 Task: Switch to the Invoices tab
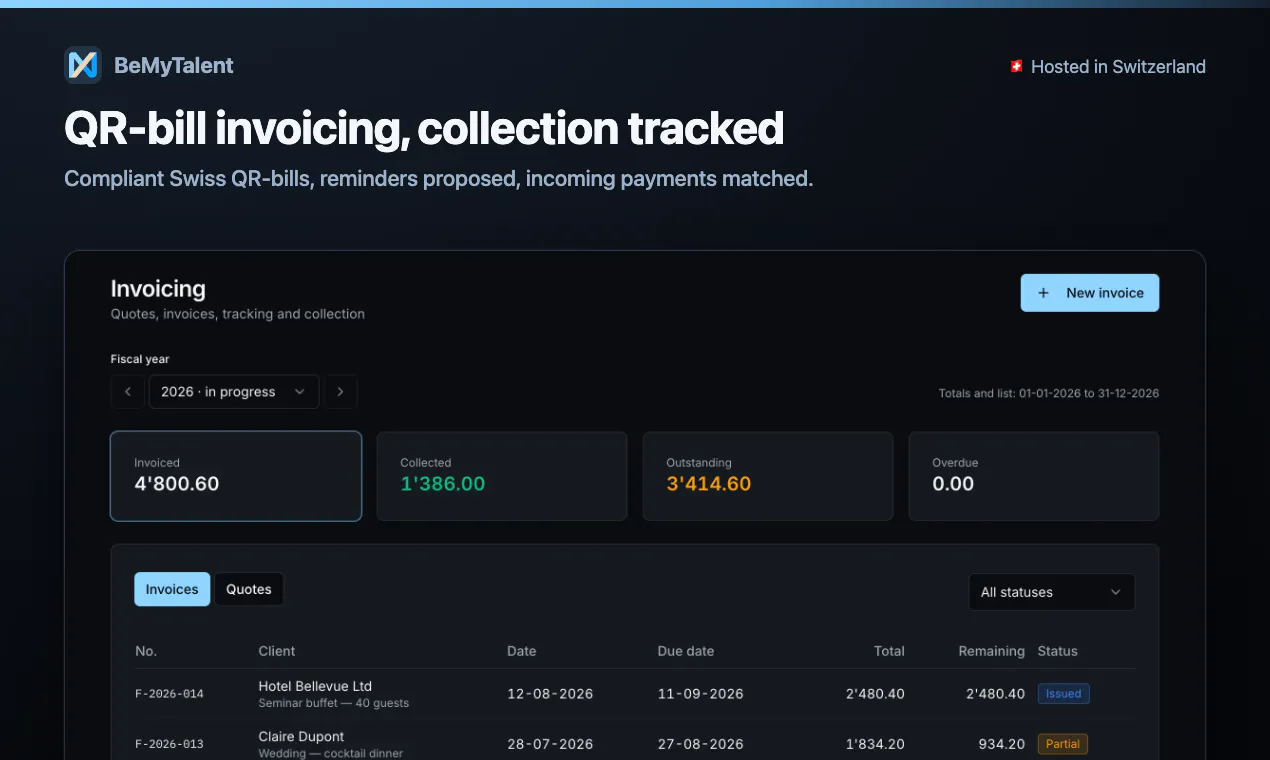tap(172, 589)
